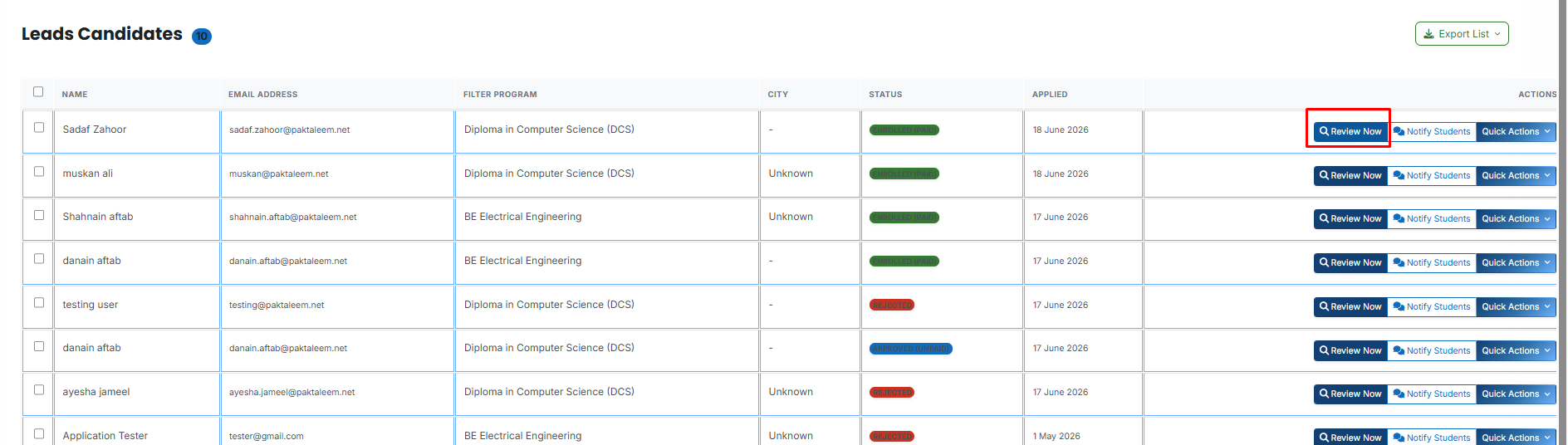This screenshot has width=1568, height=445.
Task: Click the email muskan@paktaleem.net
Action: pos(279,174)
